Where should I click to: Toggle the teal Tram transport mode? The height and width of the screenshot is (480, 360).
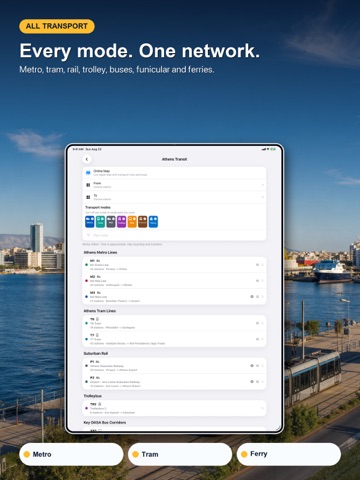pos(100,222)
